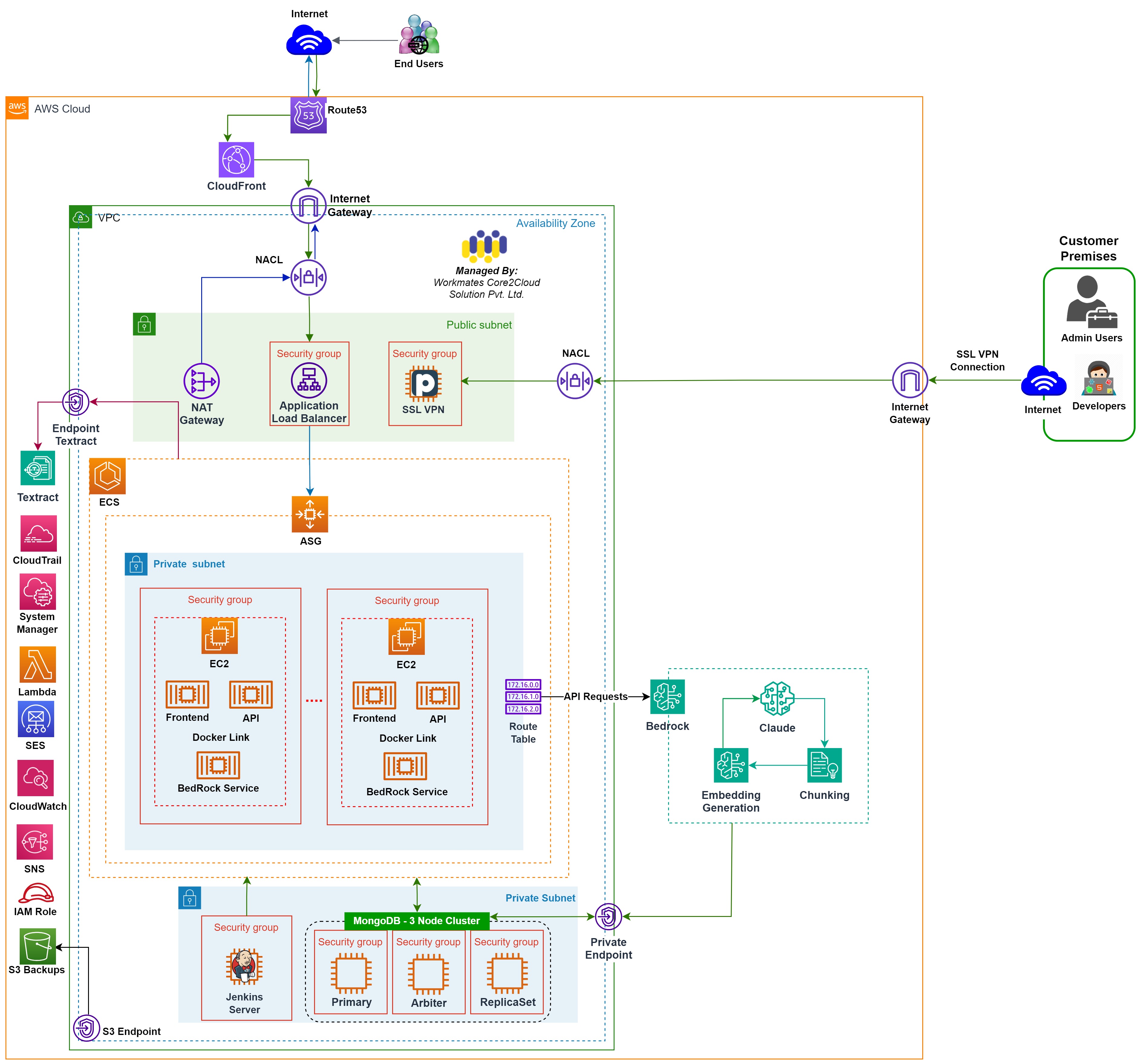
Task: Select the Primary MongoDB node icon
Action: click(351, 973)
